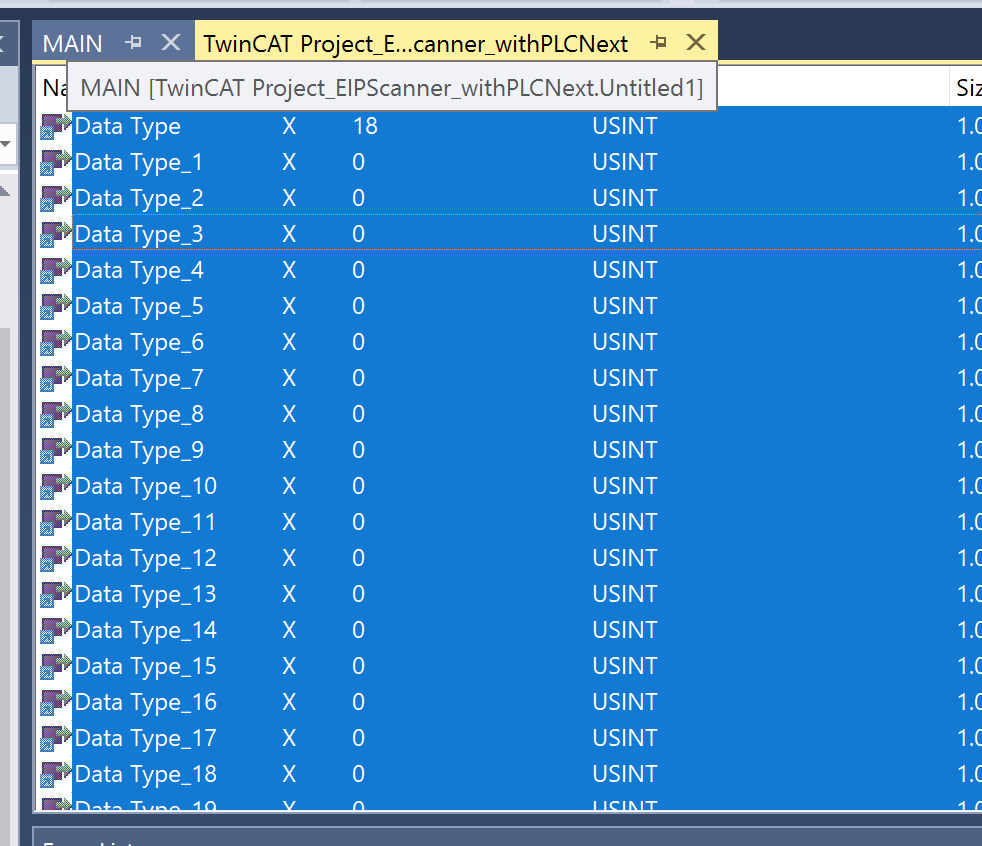Click USINT type in first Data Type row
The image size is (982, 846).
coord(624,126)
